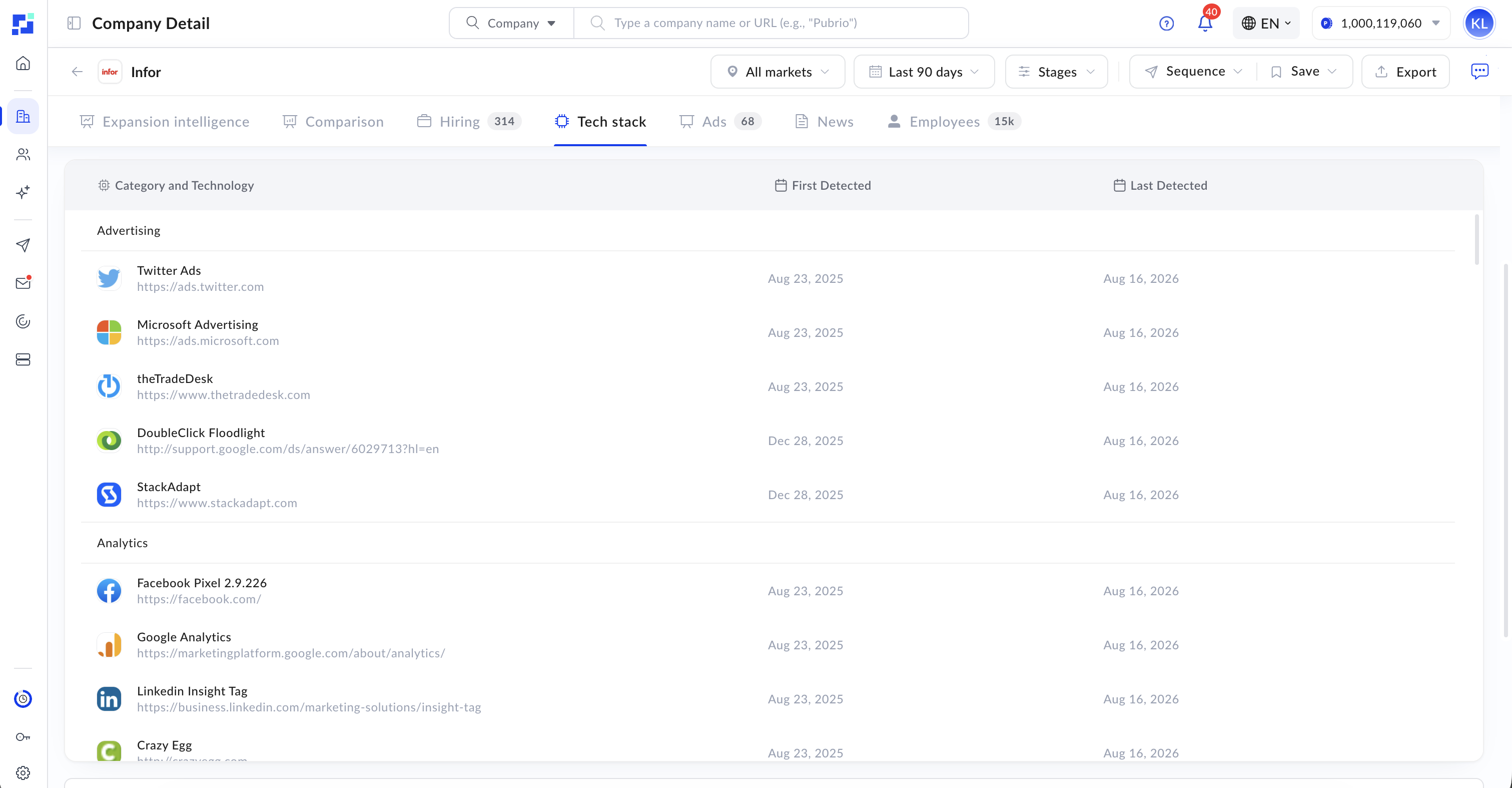The height and width of the screenshot is (788, 1512).
Task: Open the notifications bell
Action: point(1205,23)
